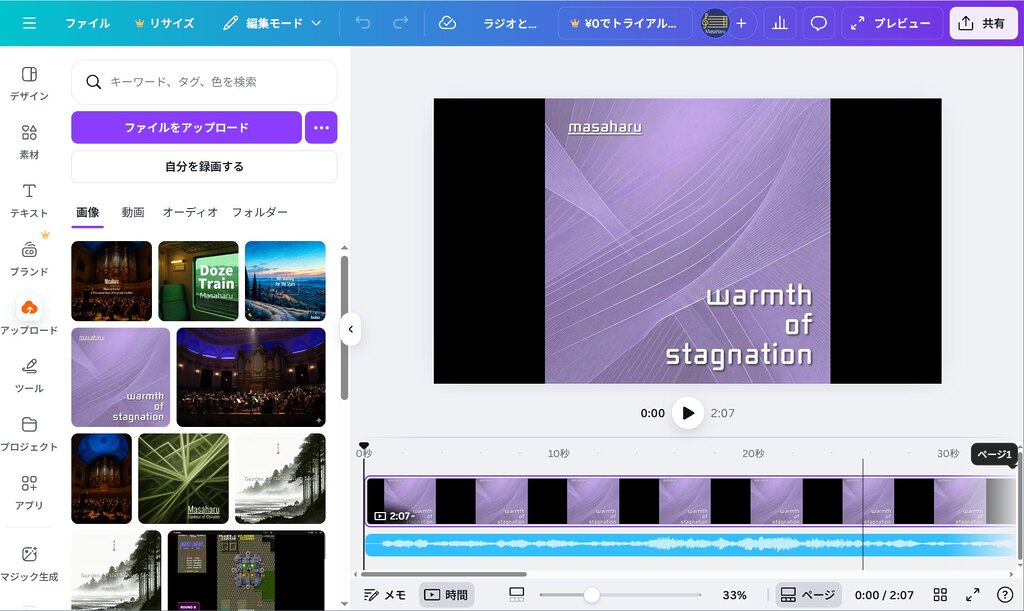Select the テキスト text tool

pos(29,200)
